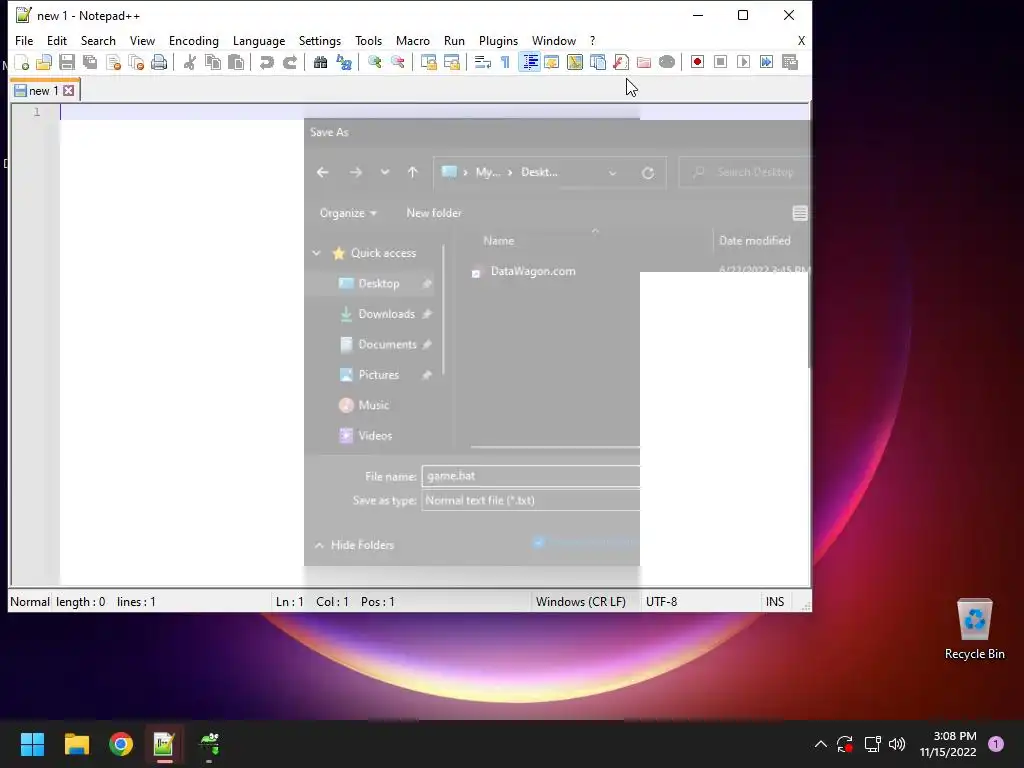Open the Save as type combo box
Image resolution: width=1024 pixels, height=768 pixels.
530,500
